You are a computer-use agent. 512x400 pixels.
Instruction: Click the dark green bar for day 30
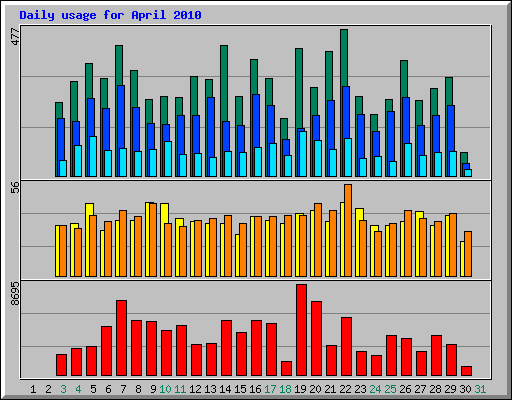pyautogui.click(x=464, y=158)
